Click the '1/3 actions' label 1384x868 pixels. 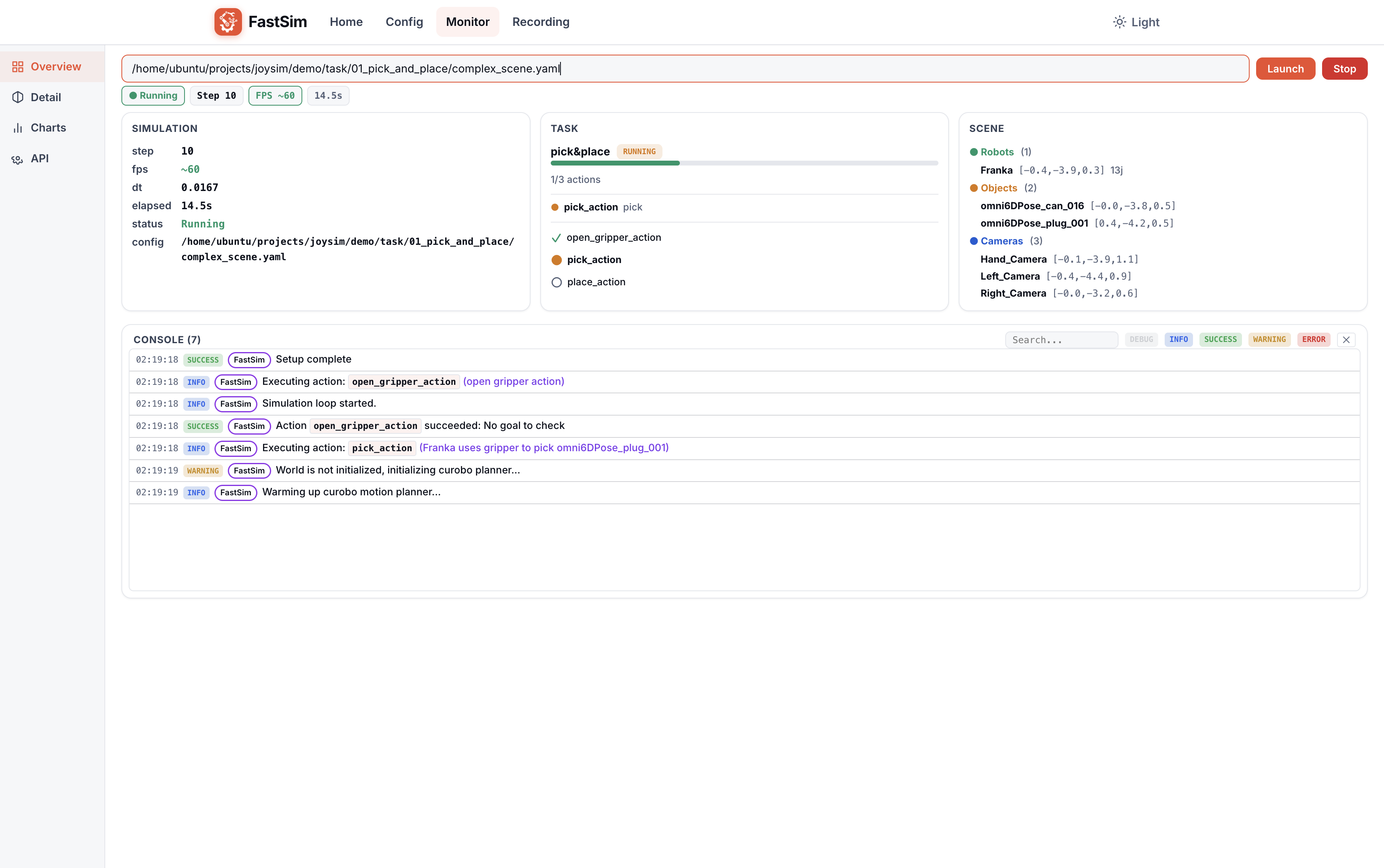coord(575,179)
